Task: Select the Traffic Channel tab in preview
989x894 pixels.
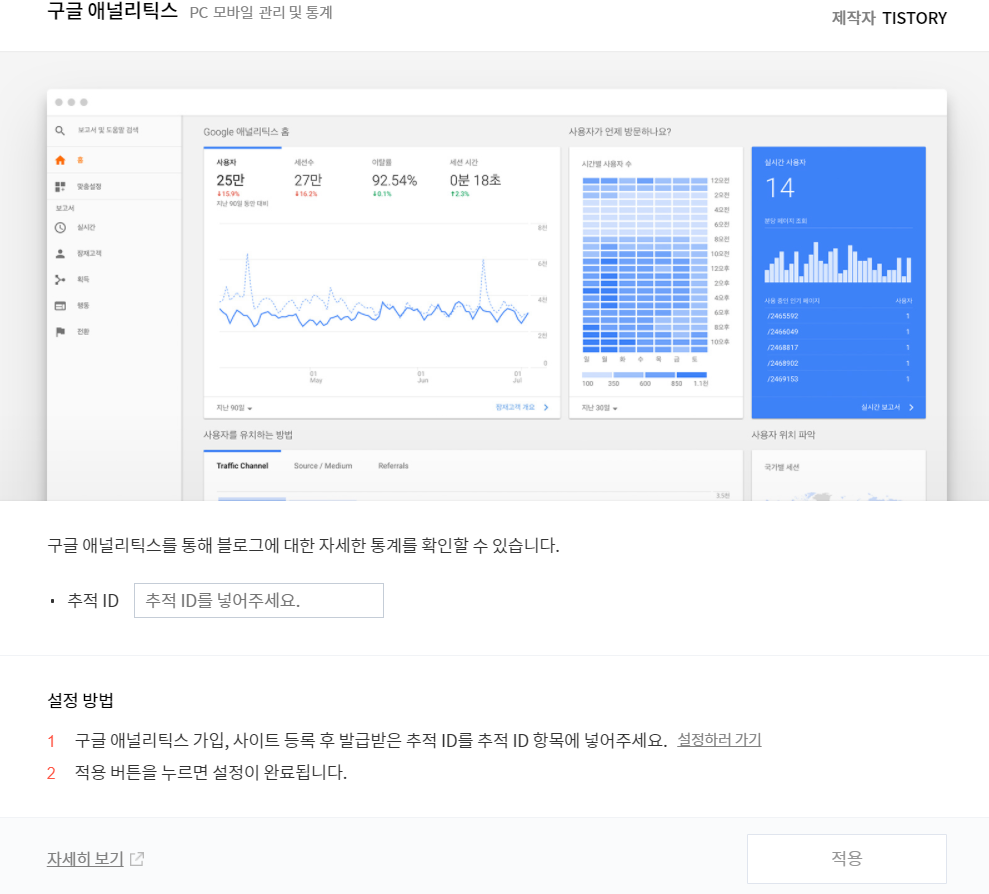Action: [242, 466]
